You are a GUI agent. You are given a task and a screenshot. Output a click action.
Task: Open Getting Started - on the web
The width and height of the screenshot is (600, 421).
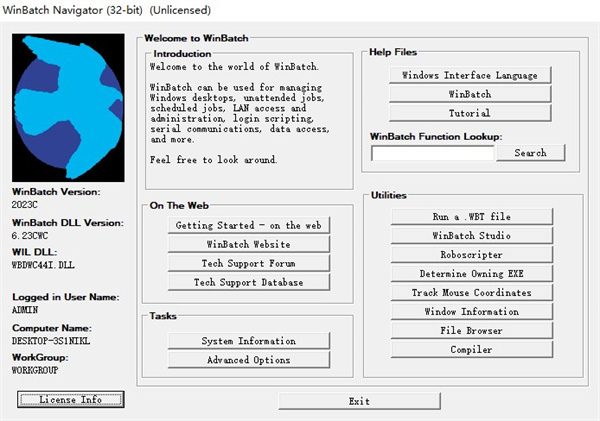(x=248, y=226)
